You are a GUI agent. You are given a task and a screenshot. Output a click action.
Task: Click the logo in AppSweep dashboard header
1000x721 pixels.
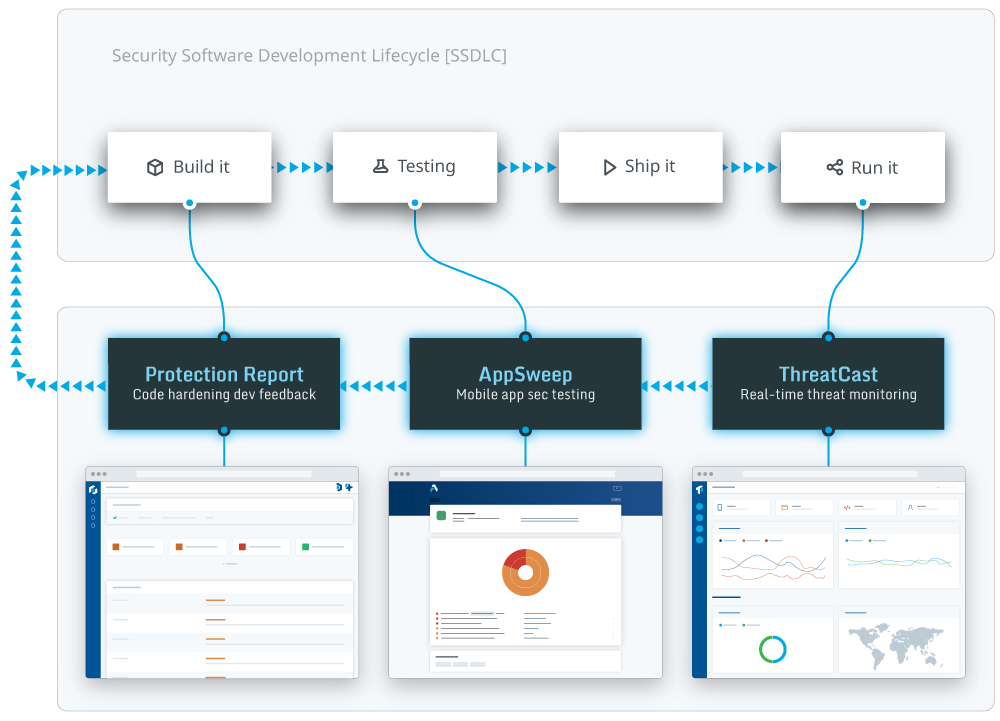coord(434,488)
